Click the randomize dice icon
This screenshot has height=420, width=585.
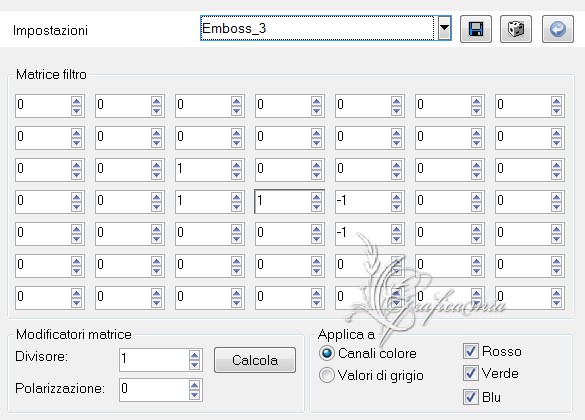(516, 29)
